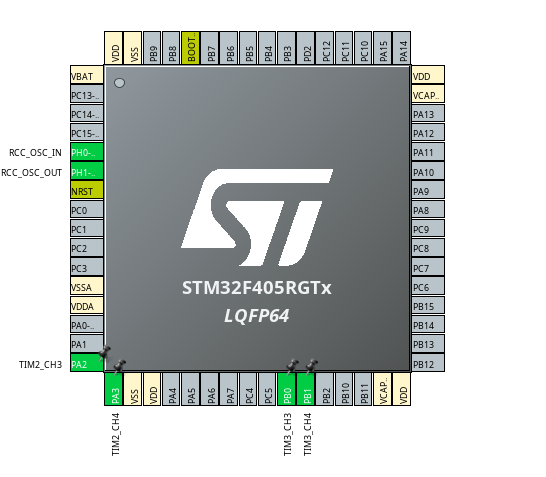Click pin PB10
Viewport: 546px width, 477px height.
click(344, 389)
